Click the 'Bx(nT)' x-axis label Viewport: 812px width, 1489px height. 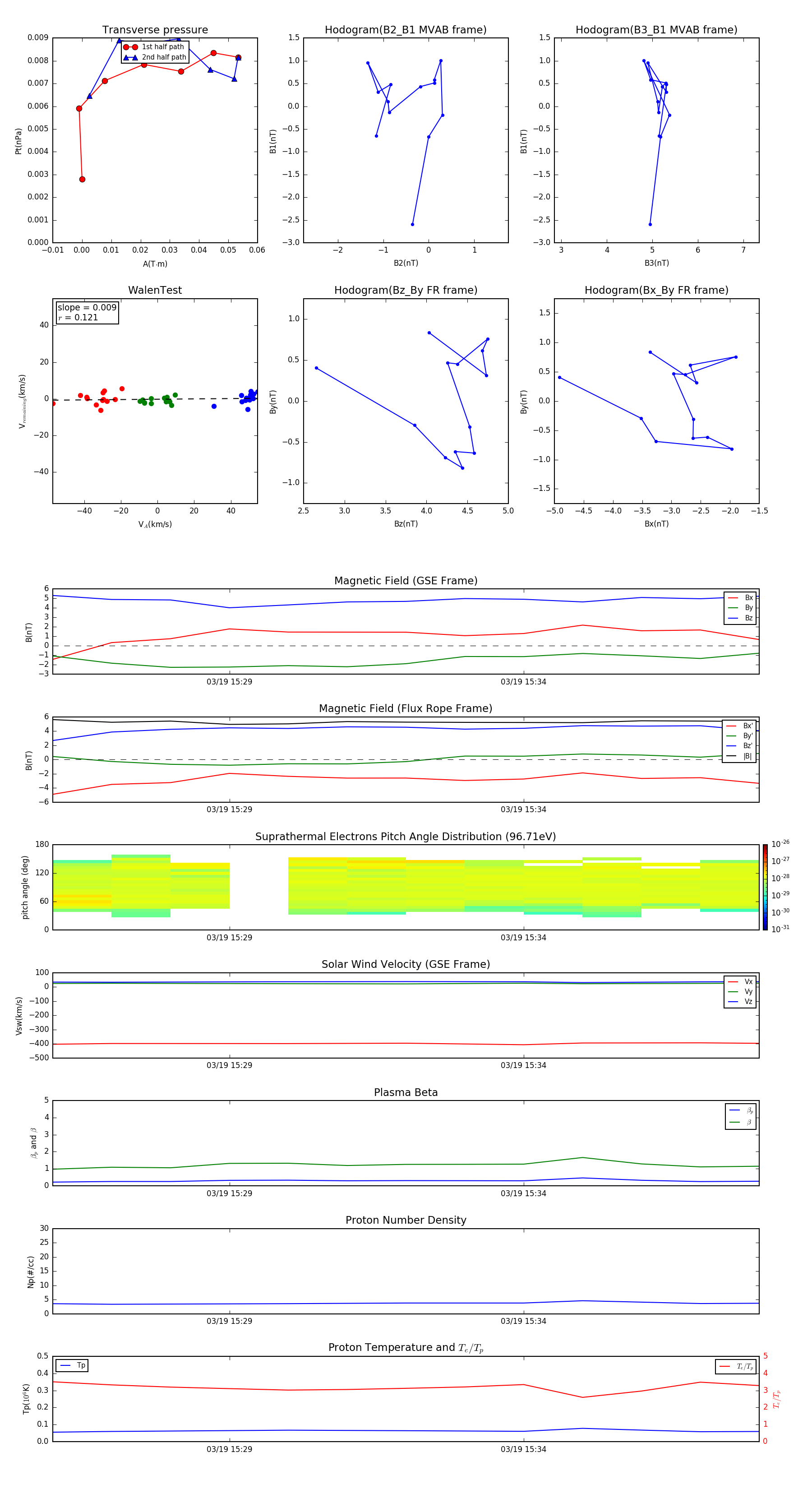(656, 524)
